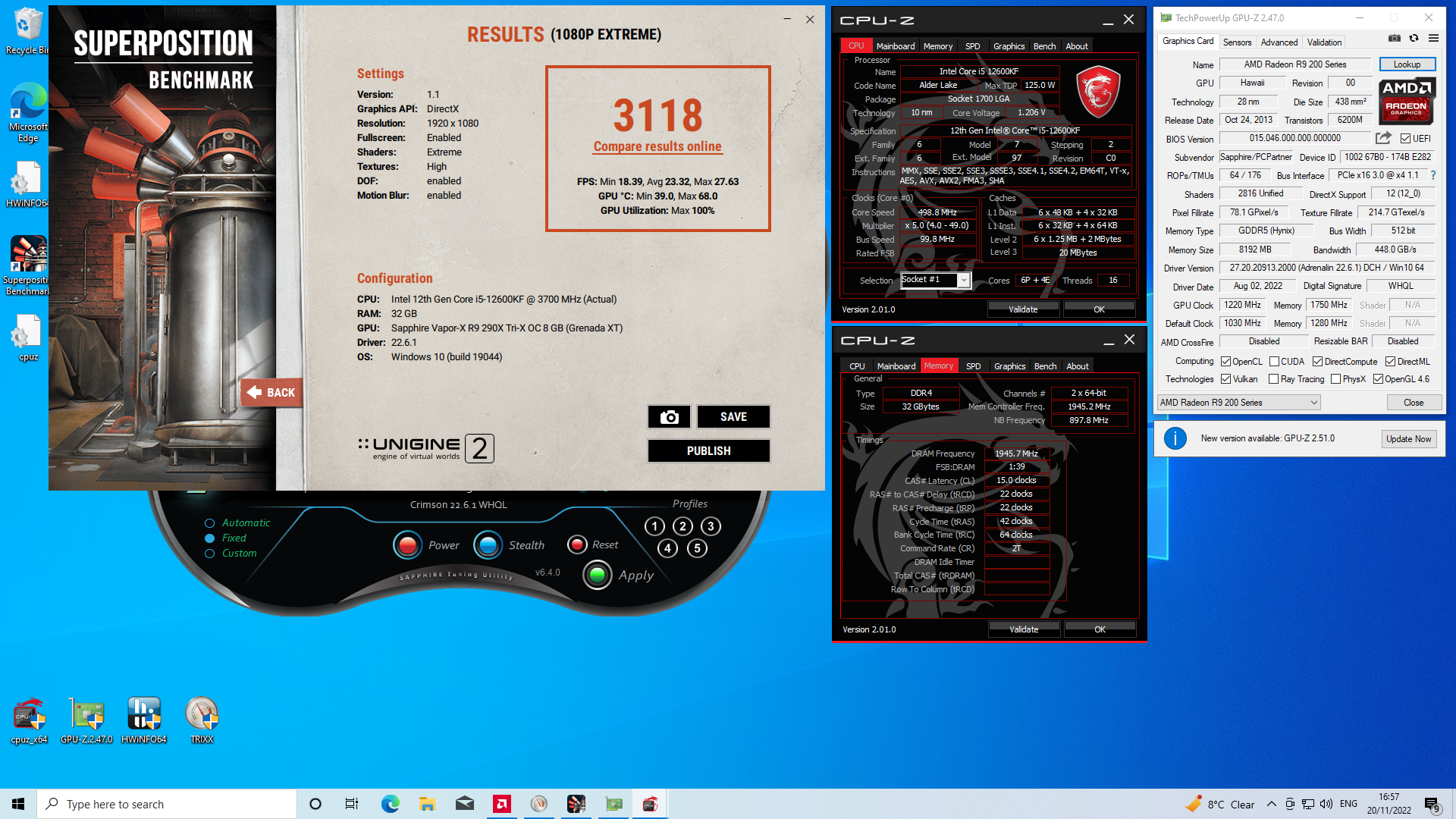
Task: Open Task View on taskbar
Action: 351,804
